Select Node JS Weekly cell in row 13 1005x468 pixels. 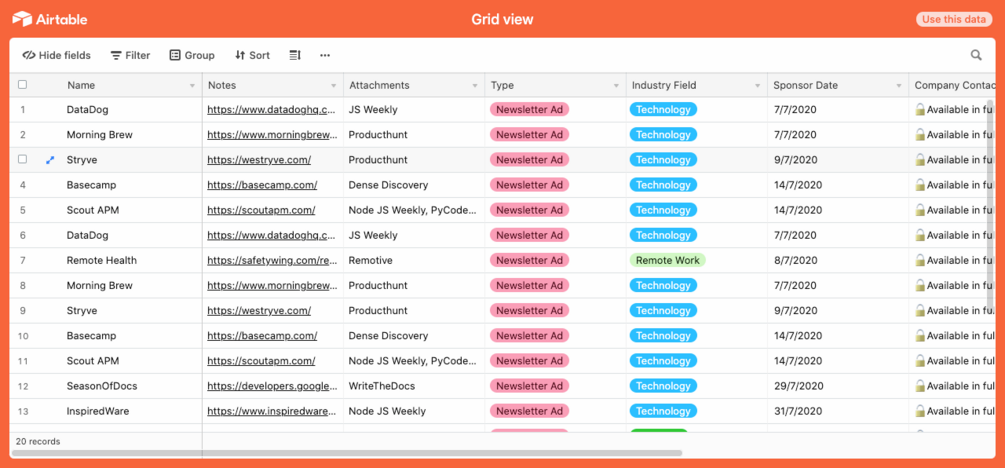tap(414, 411)
